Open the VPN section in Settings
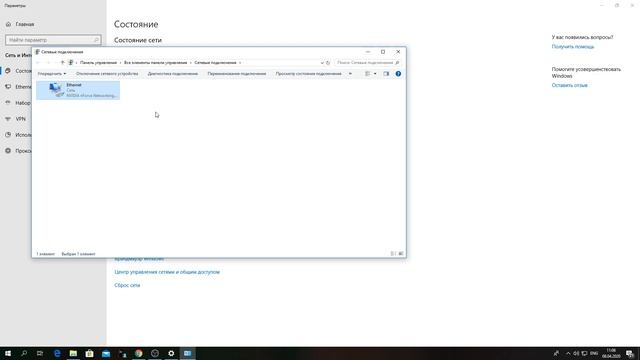The width and height of the screenshot is (640, 360). pyautogui.click(x=20, y=119)
